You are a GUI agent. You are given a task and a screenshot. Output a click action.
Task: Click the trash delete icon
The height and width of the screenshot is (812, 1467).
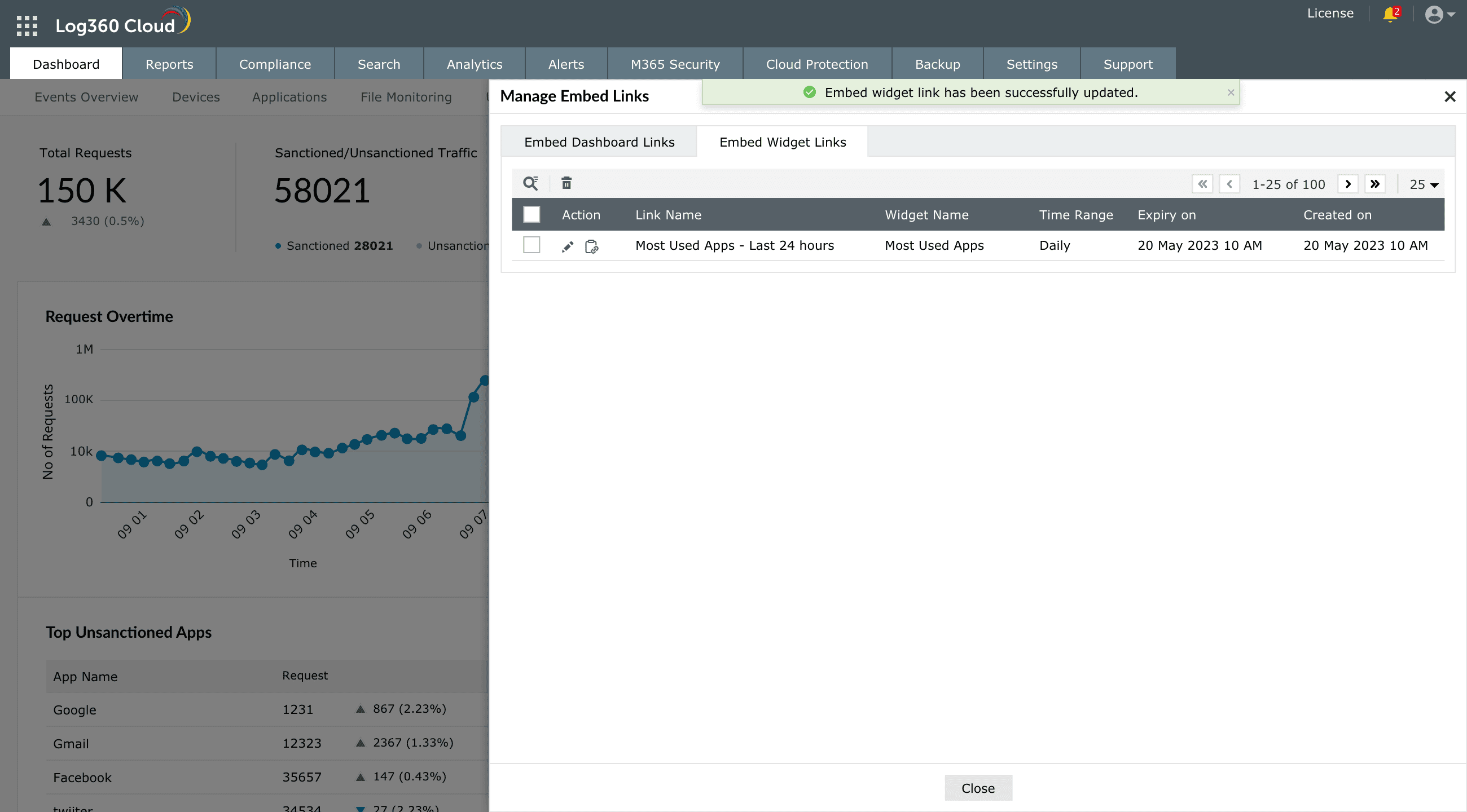coord(566,183)
